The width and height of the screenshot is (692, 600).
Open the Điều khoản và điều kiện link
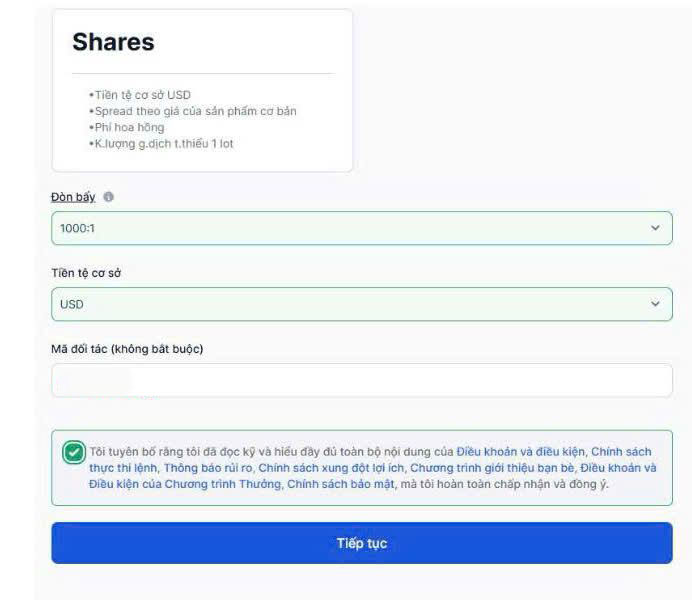pyautogui.click(x=521, y=452)
